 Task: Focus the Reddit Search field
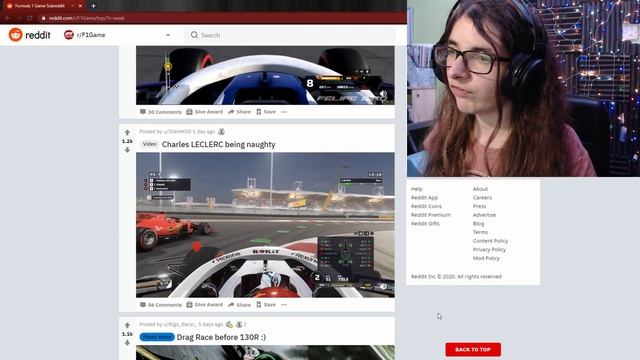coord(290,35)
